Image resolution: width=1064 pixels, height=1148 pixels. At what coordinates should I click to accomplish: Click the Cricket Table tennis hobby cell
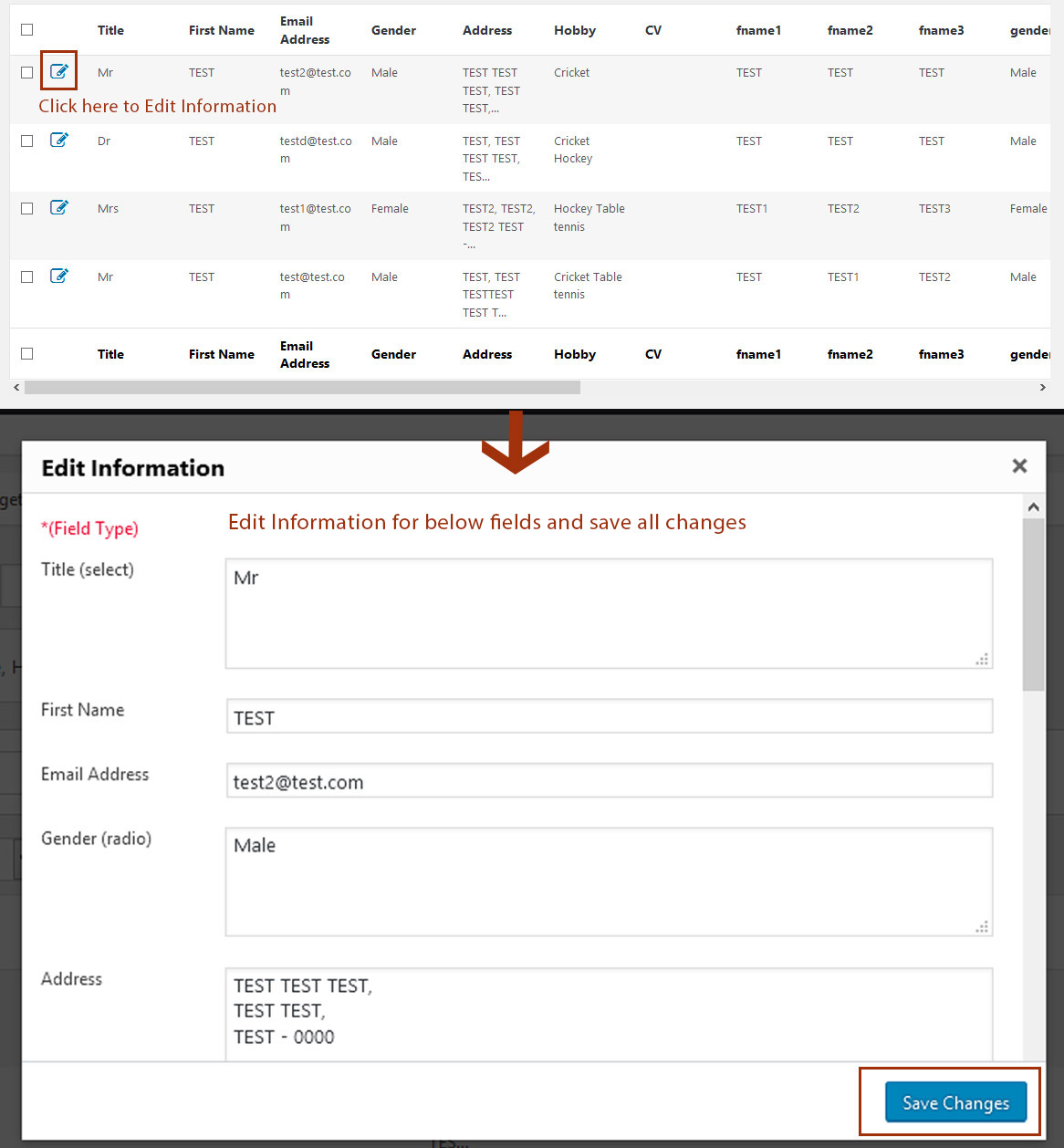pyautogui.click(x=588, y=286)
